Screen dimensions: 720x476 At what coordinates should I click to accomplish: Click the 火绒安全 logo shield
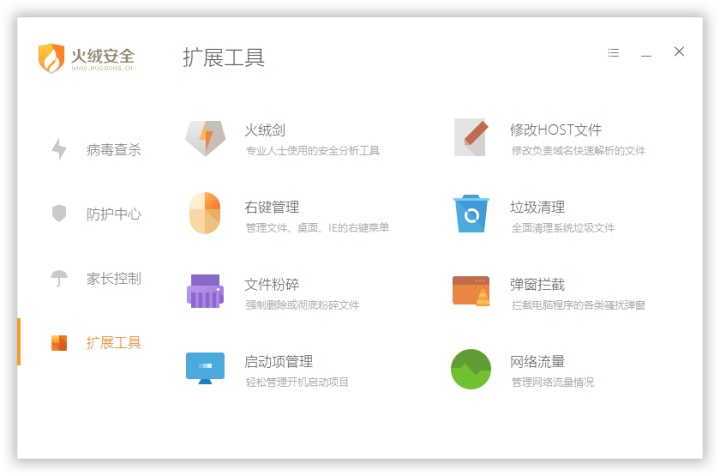pyautogui.click(x=51, y=58)
